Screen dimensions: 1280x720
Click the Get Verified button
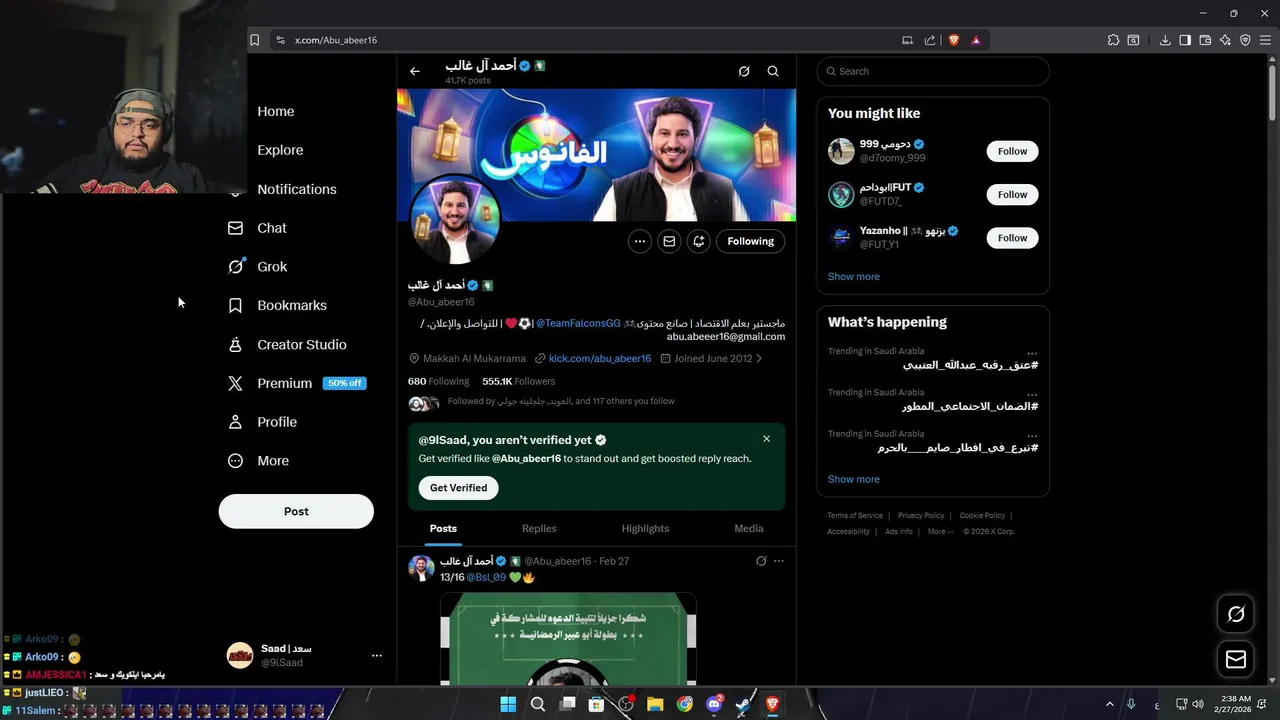[x=459, y=488]
